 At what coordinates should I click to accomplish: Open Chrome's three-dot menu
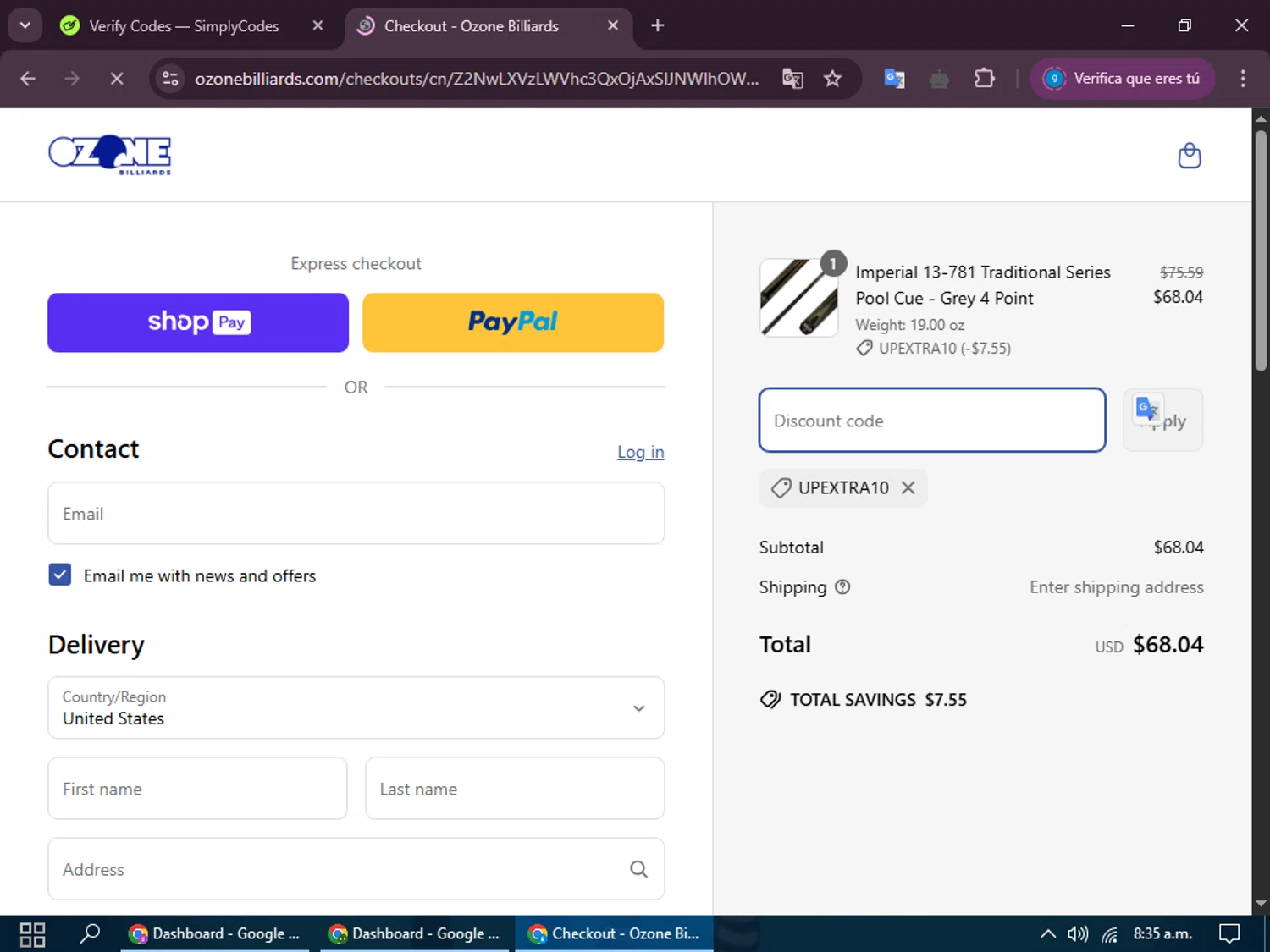[x=1242, y=79]
